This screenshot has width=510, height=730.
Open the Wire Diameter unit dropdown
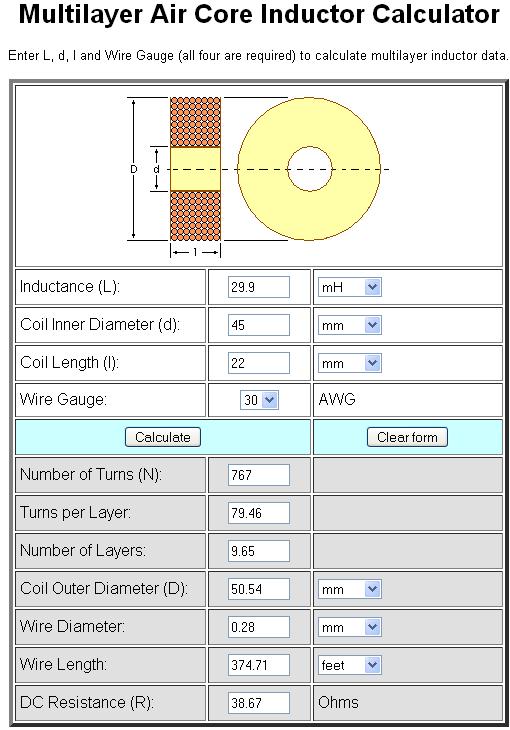350,627
